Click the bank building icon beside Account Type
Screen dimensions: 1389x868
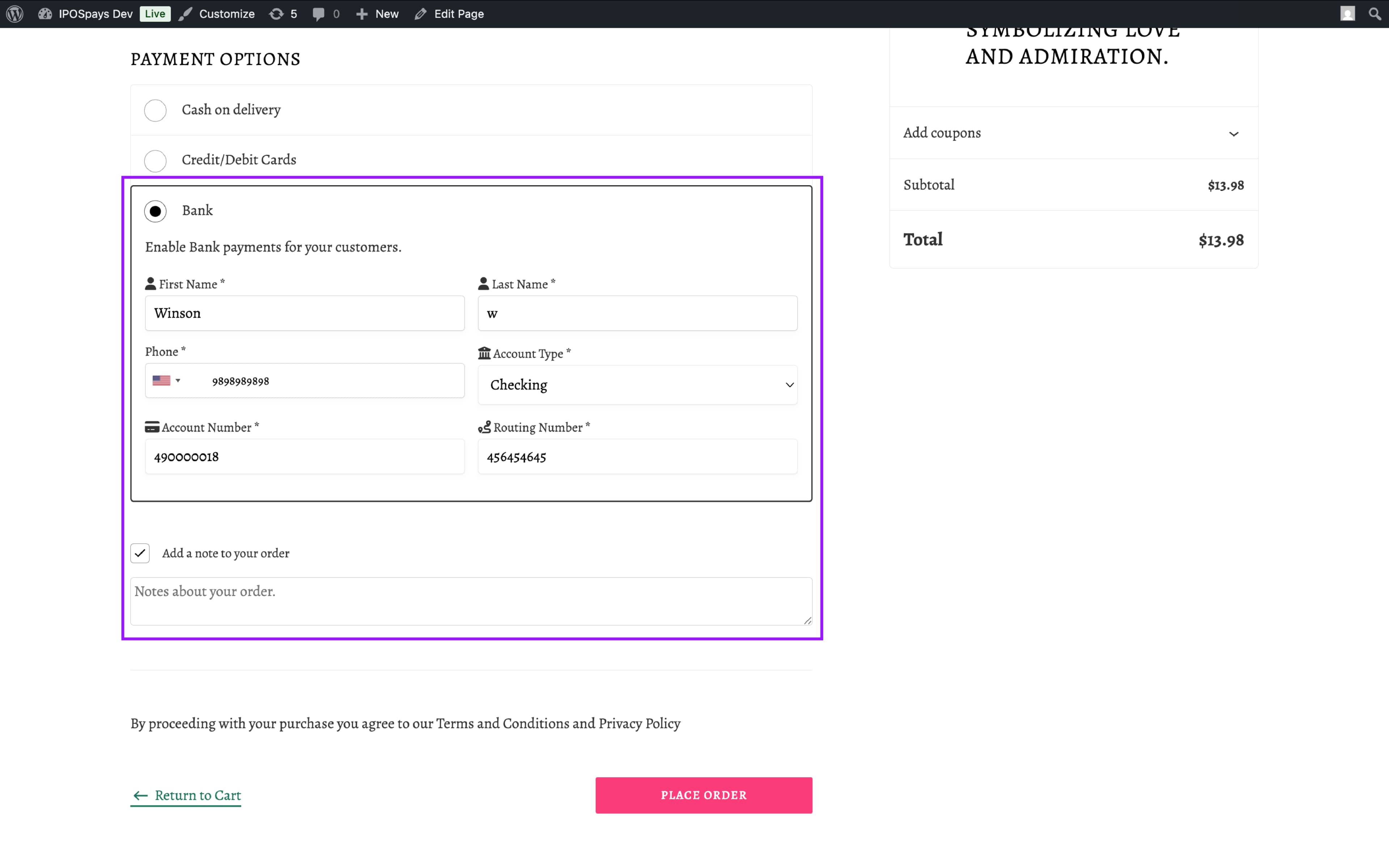(x=484, y=353)
